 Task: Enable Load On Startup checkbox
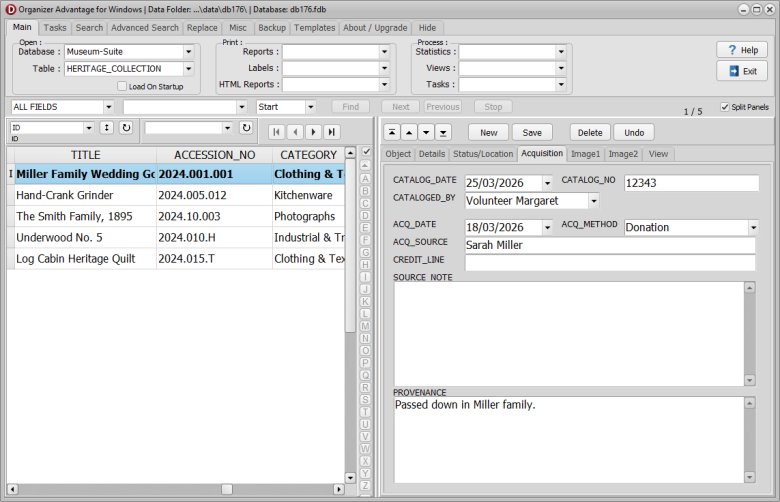pyautogui.click(x=122, y=87)
